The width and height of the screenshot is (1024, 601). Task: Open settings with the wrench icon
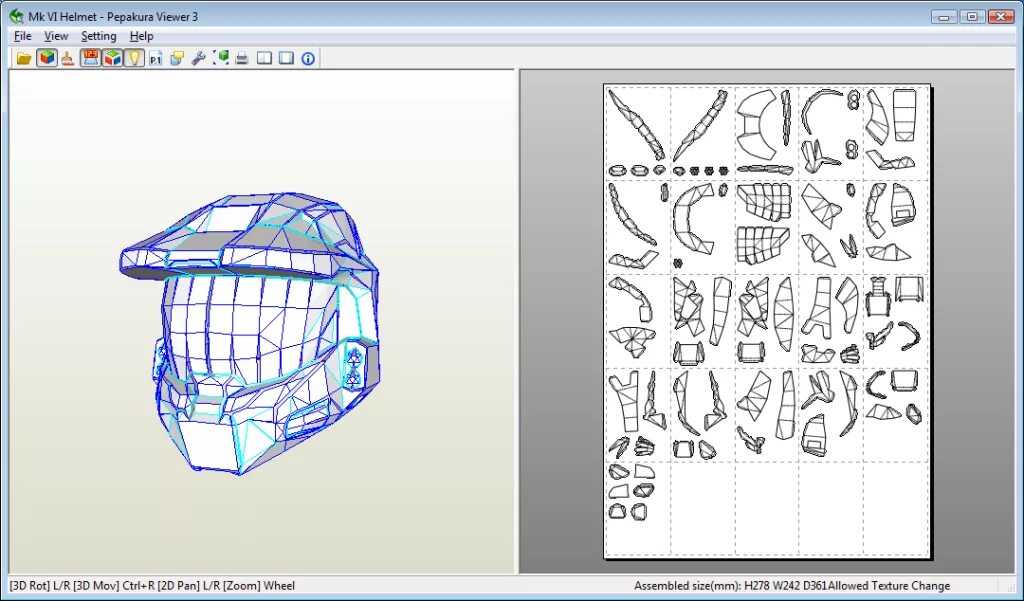pos(196,57)
